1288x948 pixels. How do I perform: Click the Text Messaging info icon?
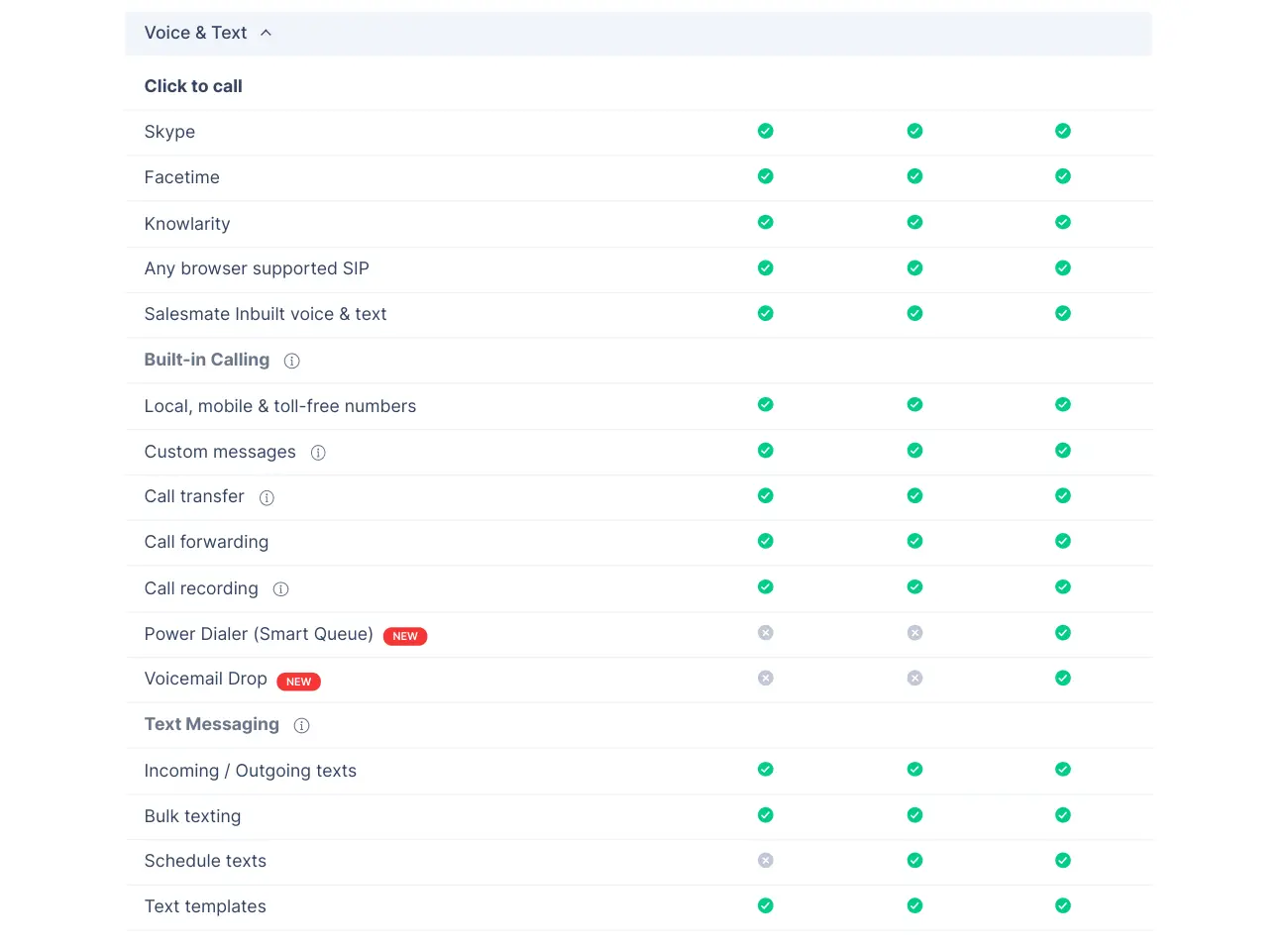tap(301, 725)
